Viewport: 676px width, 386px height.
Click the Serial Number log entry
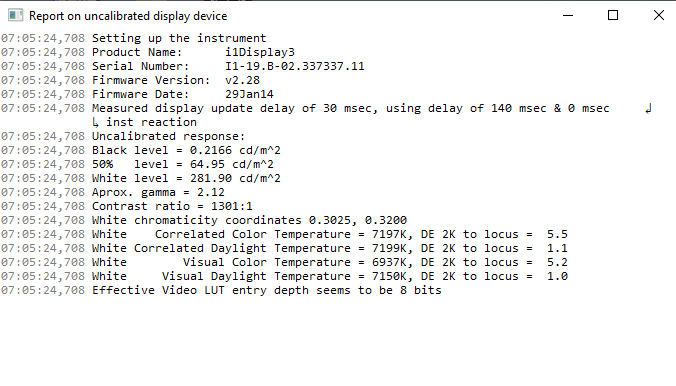coord(183,66)
